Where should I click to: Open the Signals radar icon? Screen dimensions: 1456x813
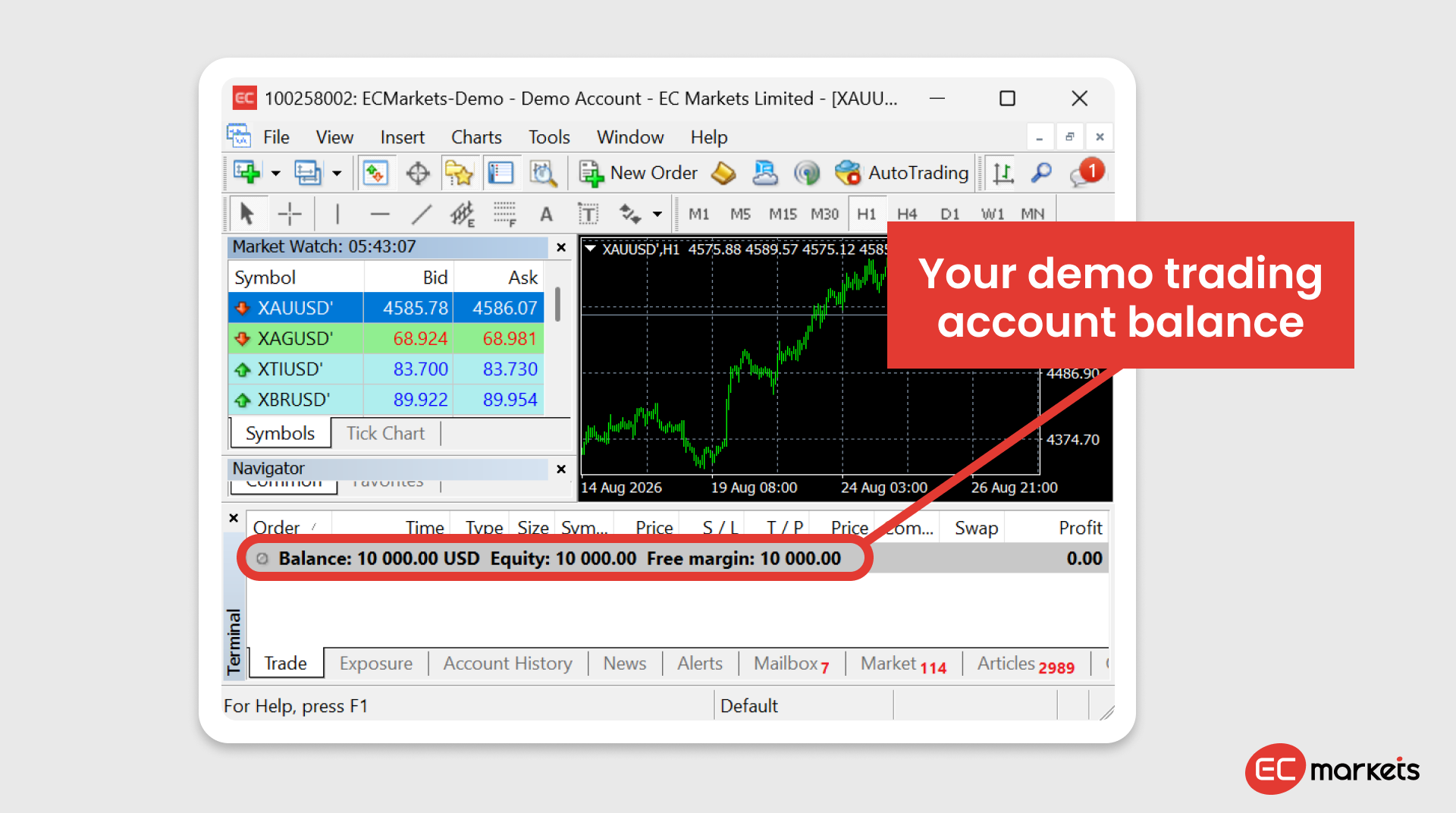point(807,173)
